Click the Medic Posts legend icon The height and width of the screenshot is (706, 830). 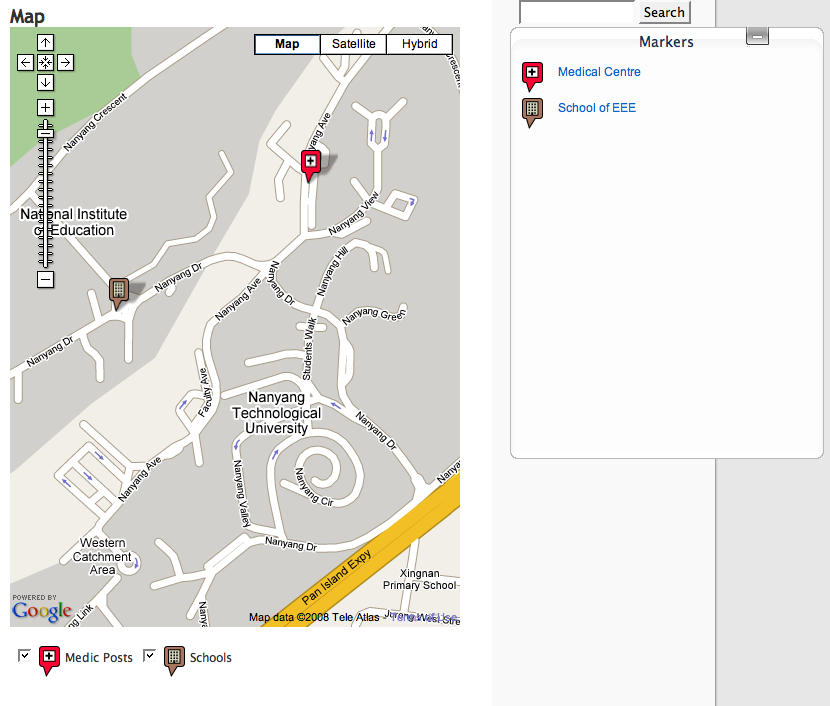49,660
